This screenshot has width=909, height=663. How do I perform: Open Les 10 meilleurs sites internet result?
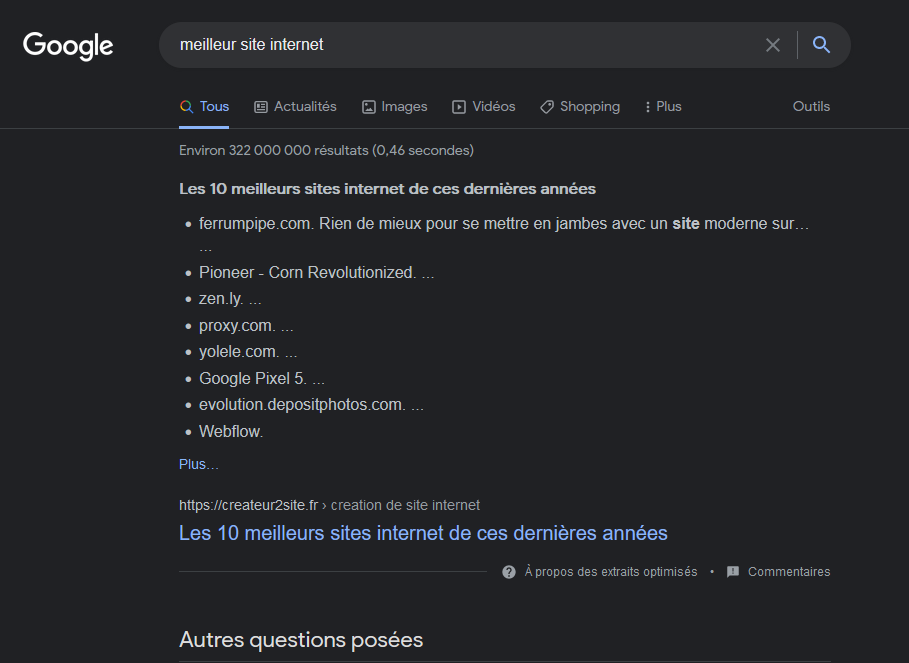pyautogui.click(x=423, y=533)
